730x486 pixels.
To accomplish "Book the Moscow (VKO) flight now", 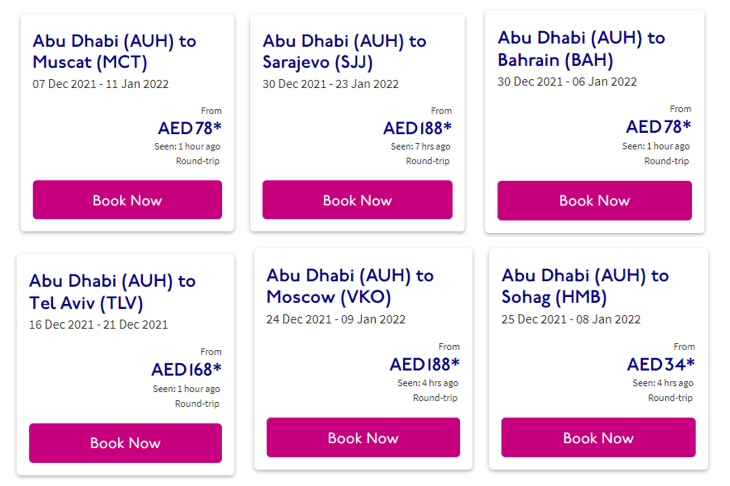I will tap(363, 437).
